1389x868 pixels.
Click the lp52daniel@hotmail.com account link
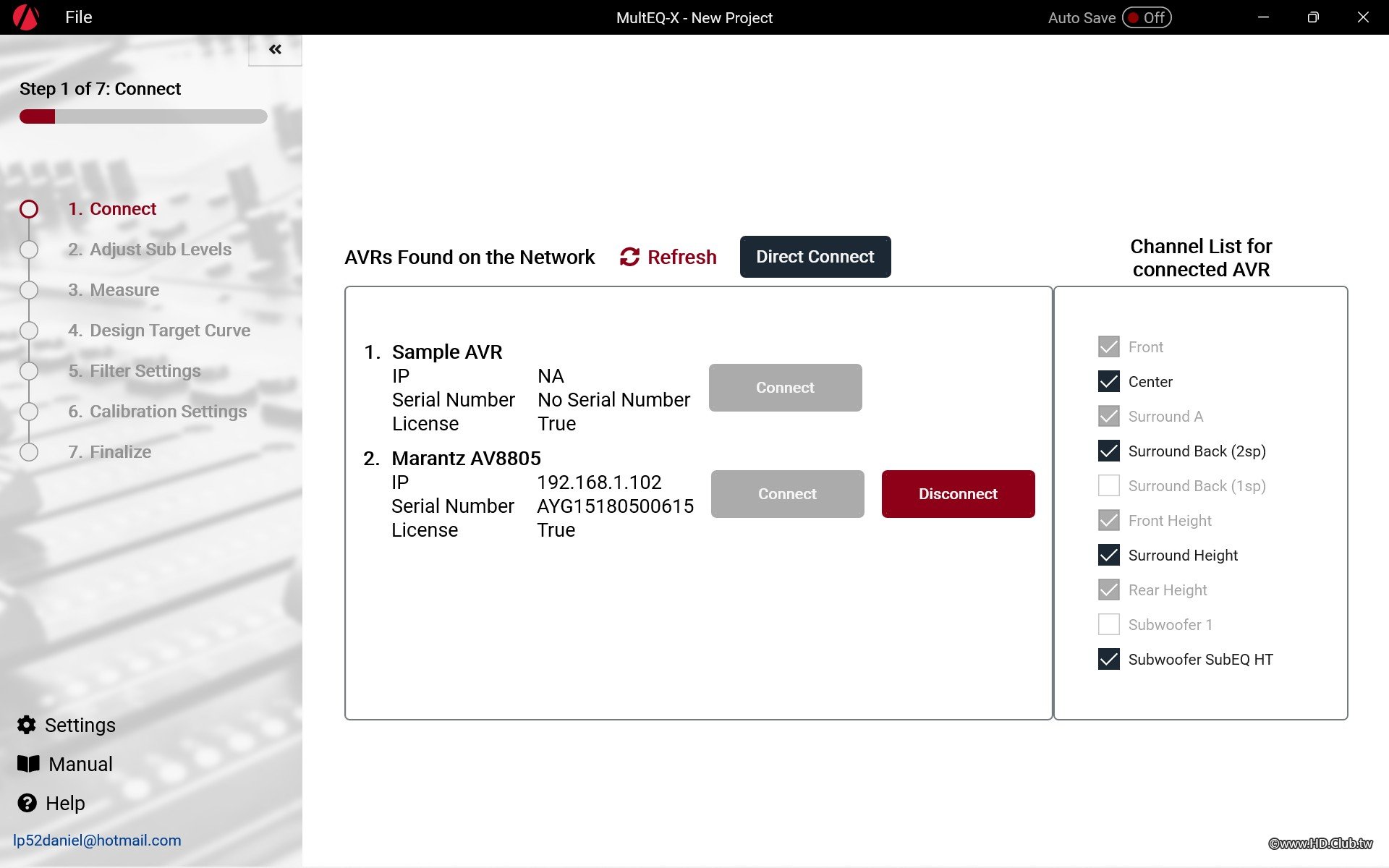pyautogui.click(x=97, y=841)
